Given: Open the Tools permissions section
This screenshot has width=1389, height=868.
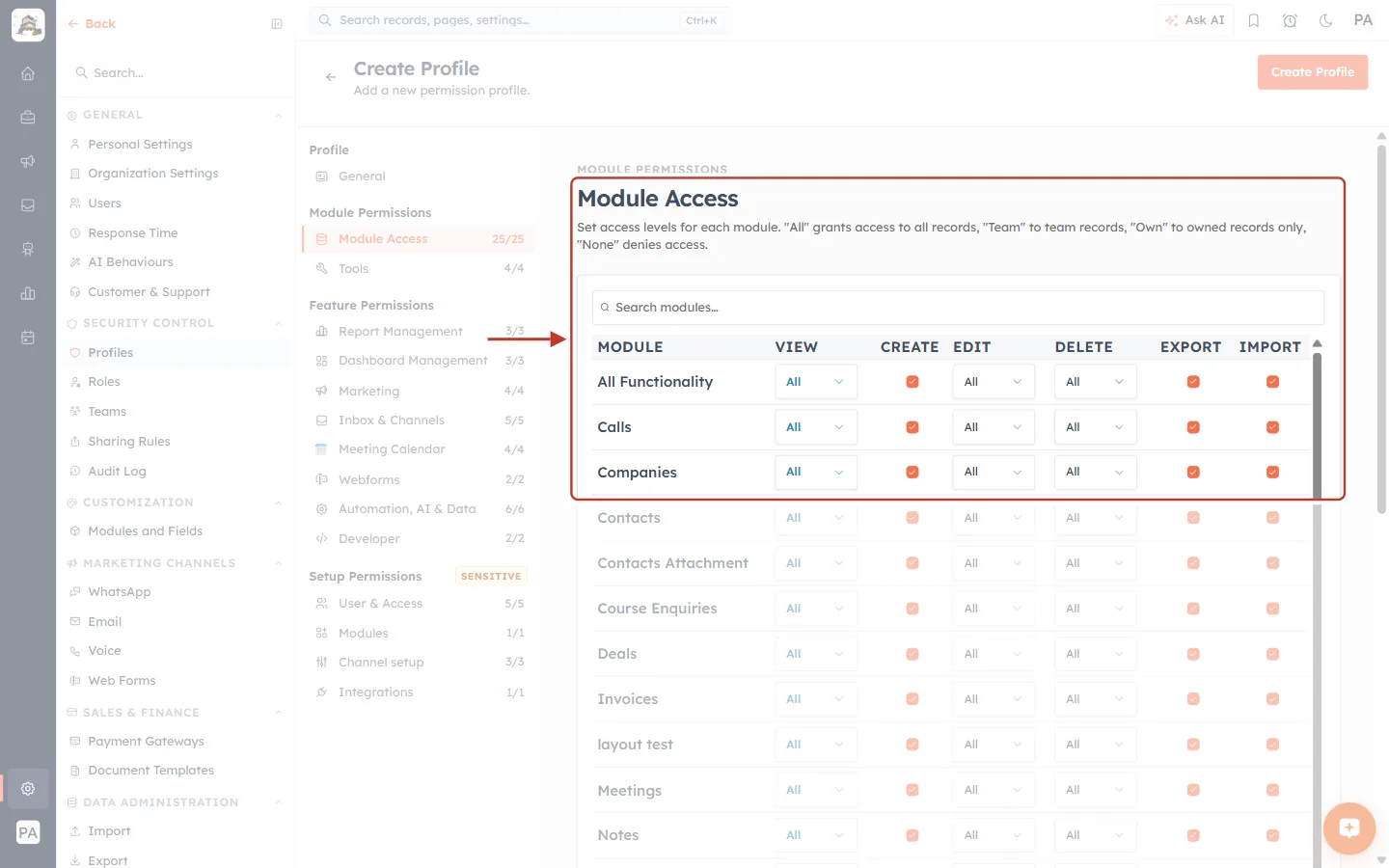Looking at the screenshot, I should [x=419, y=269].
